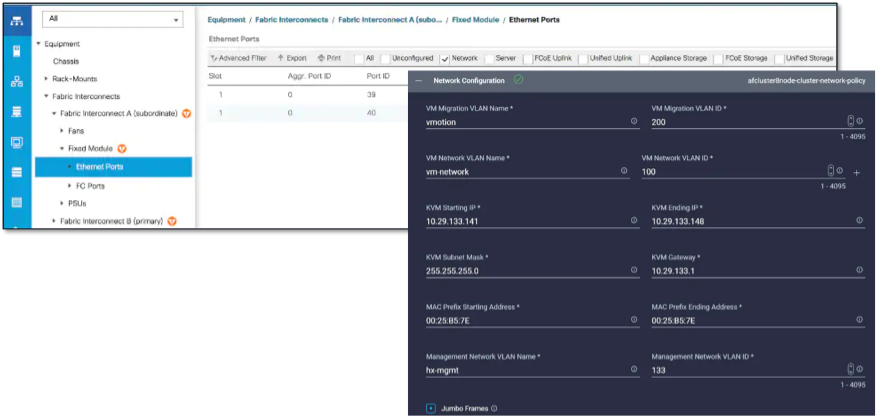
Task: Expand the Rack-Mounts tree node
Action: 46,78
